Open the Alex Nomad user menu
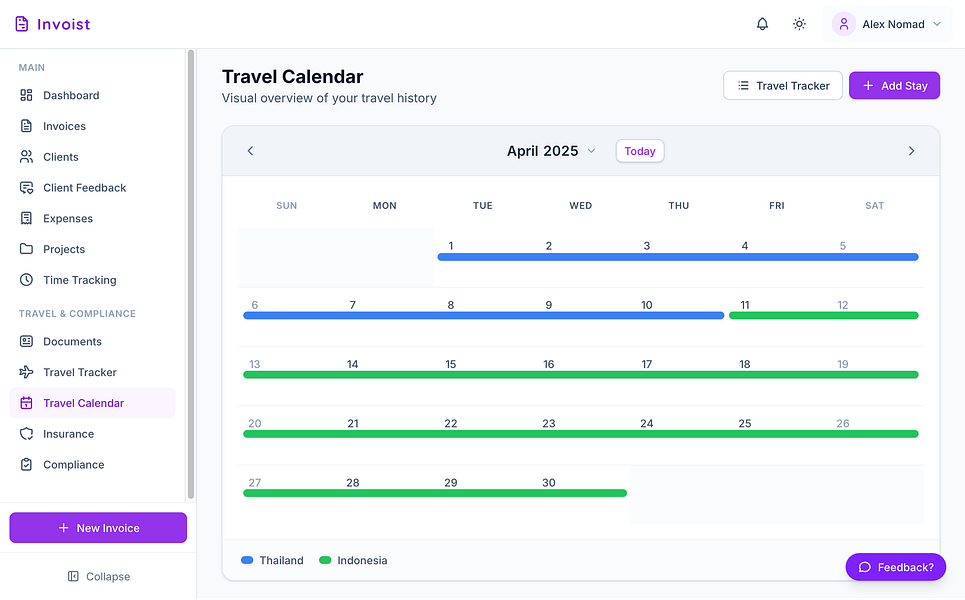The height and width of the screenshot is (600, 965). pos(887,24)
